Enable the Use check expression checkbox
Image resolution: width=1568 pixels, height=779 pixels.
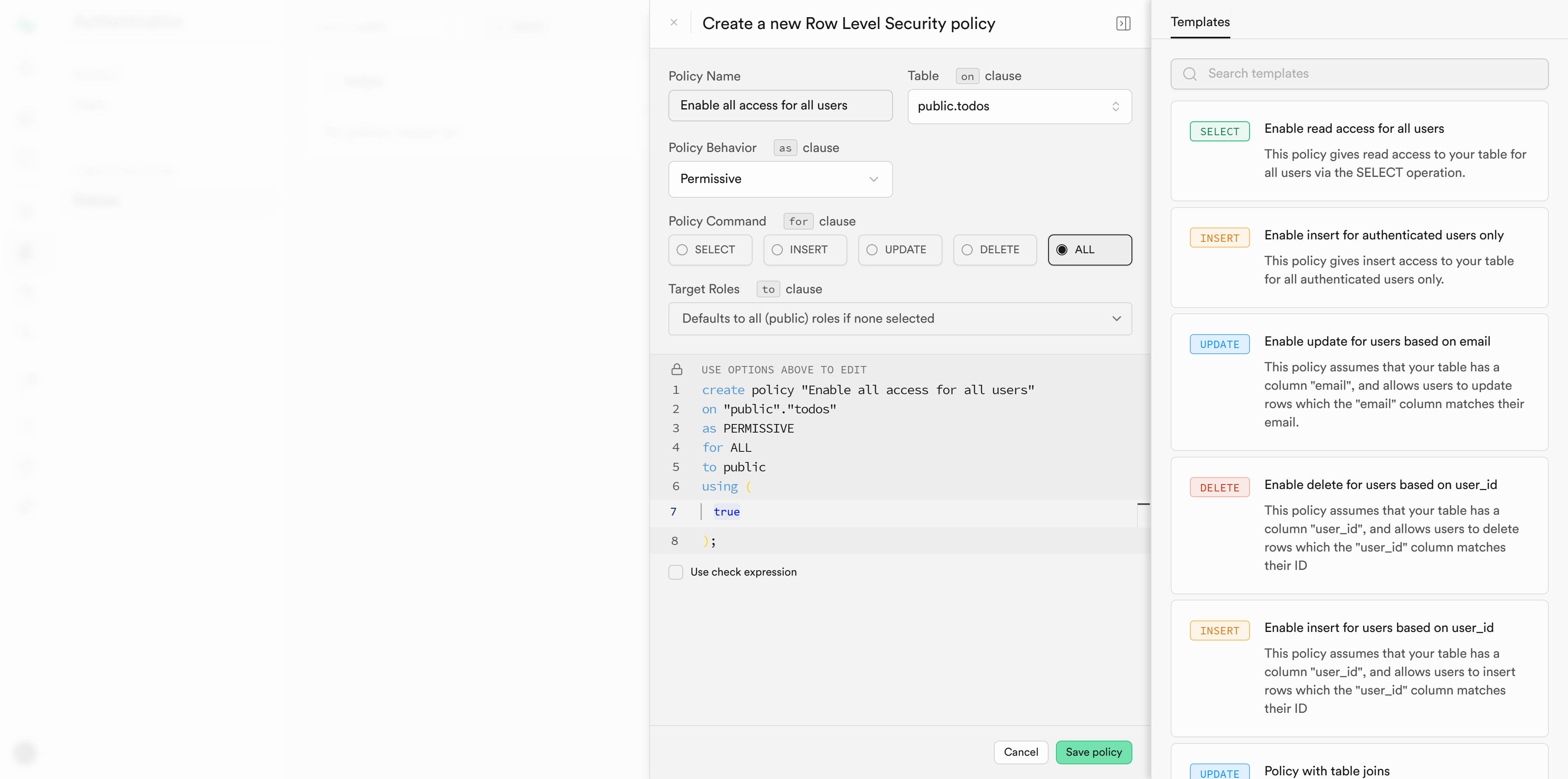click(x=676, y=572)
